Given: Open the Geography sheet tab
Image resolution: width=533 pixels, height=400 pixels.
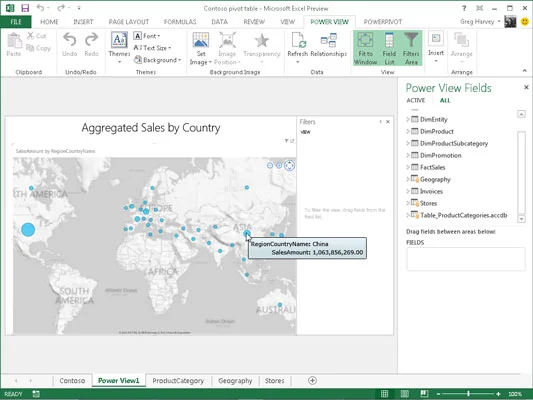Looking at the screenshot, I should pyautogui.click(x=235, y=381).
